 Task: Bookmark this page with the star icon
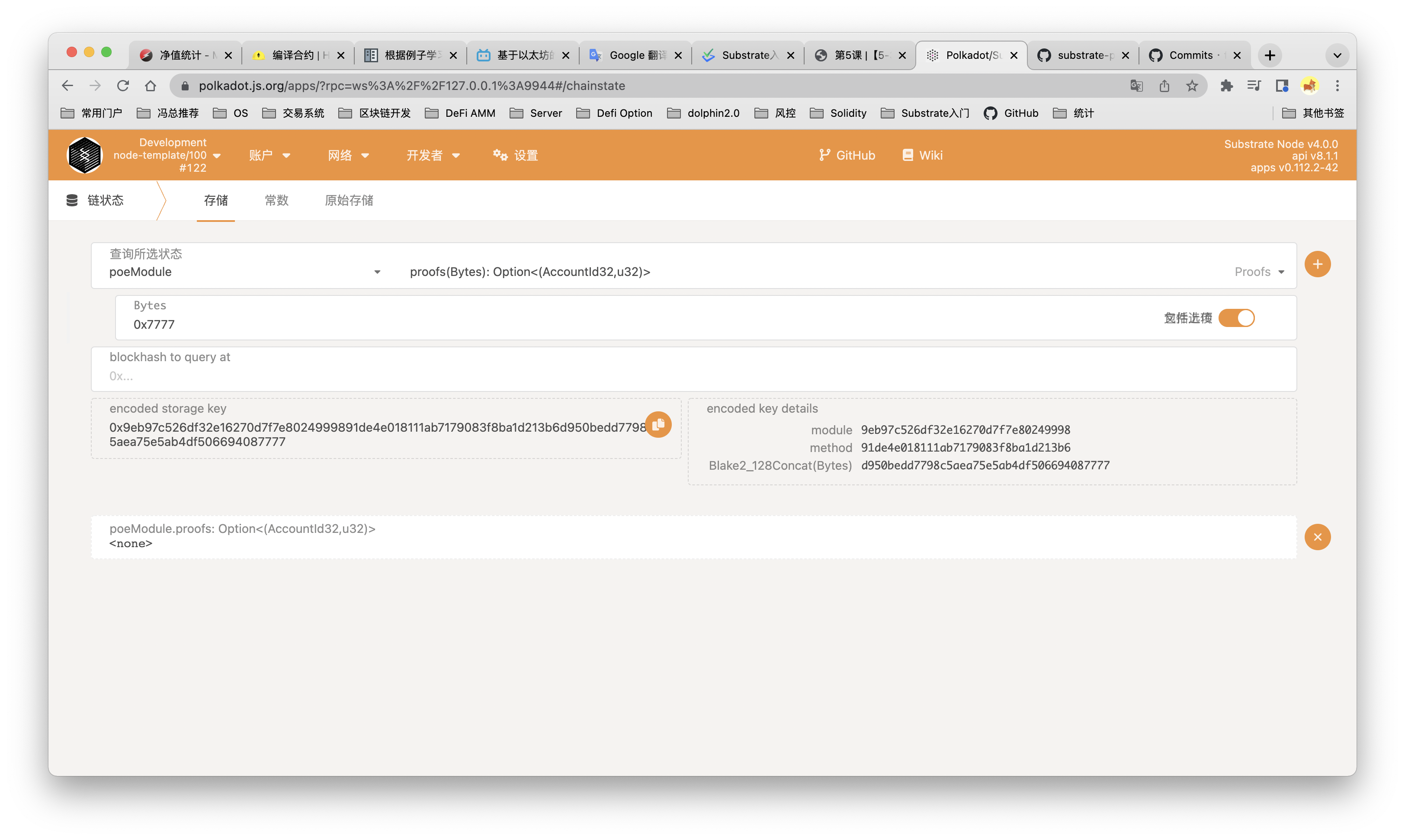1192,86
